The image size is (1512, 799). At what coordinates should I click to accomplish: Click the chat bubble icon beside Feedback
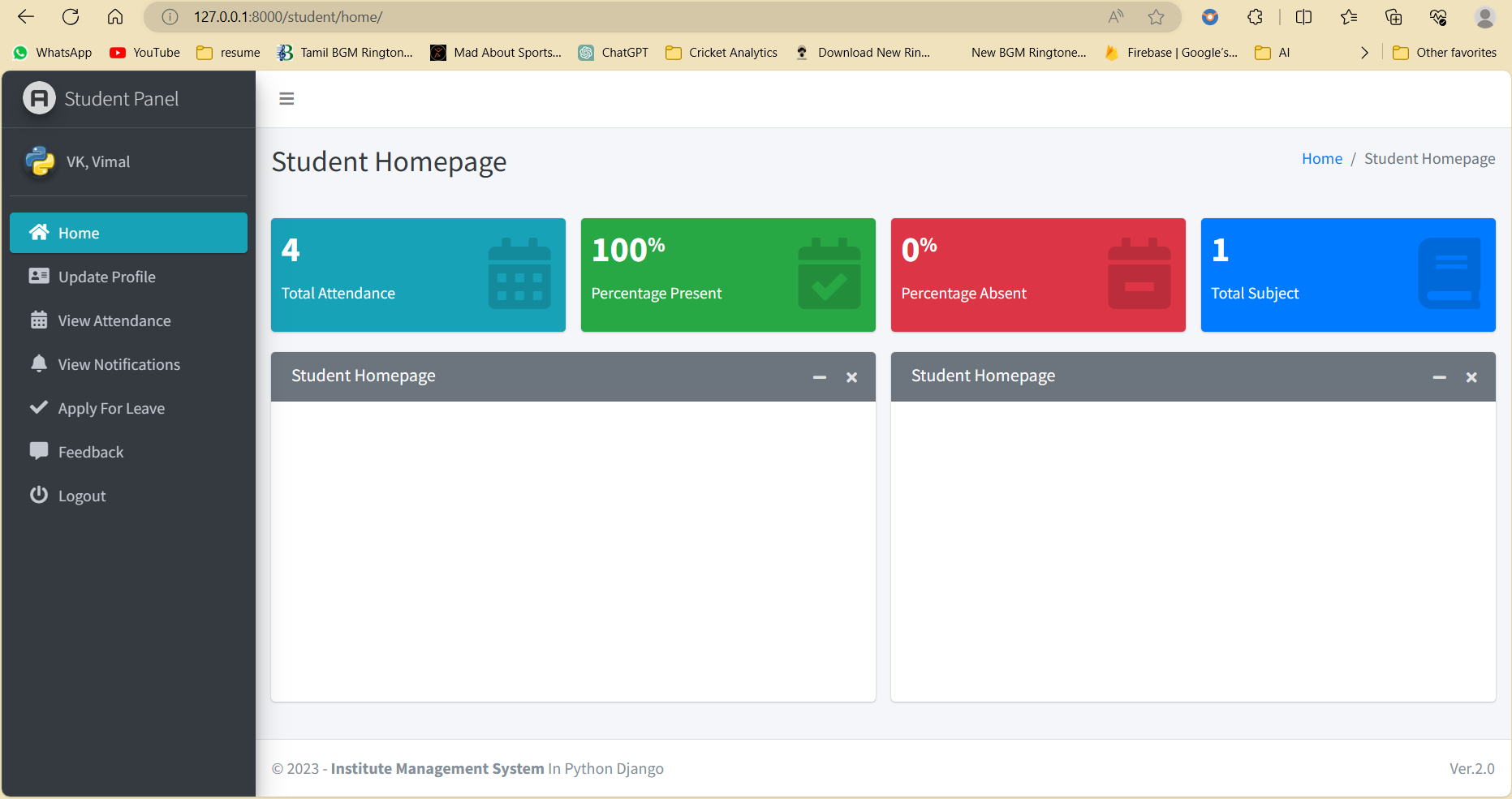pyautogui.click(x=39, y=451)
